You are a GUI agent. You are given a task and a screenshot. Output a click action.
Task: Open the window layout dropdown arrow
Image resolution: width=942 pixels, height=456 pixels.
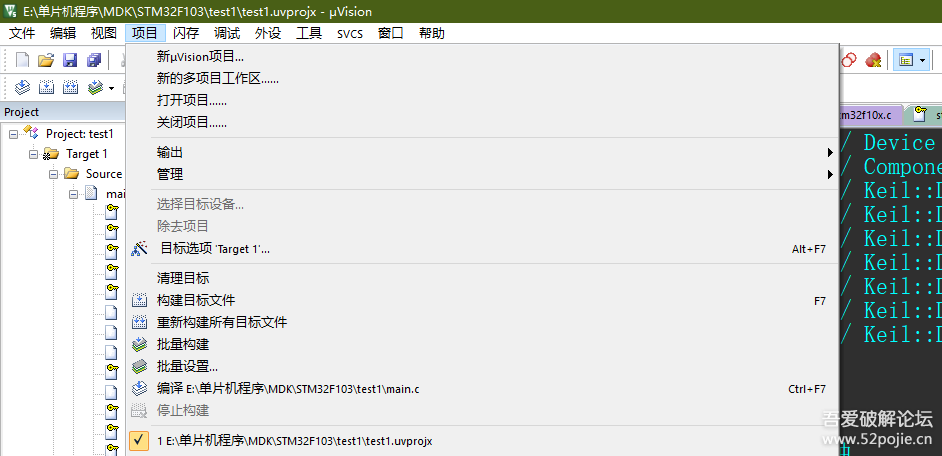[x=923, y=59]
